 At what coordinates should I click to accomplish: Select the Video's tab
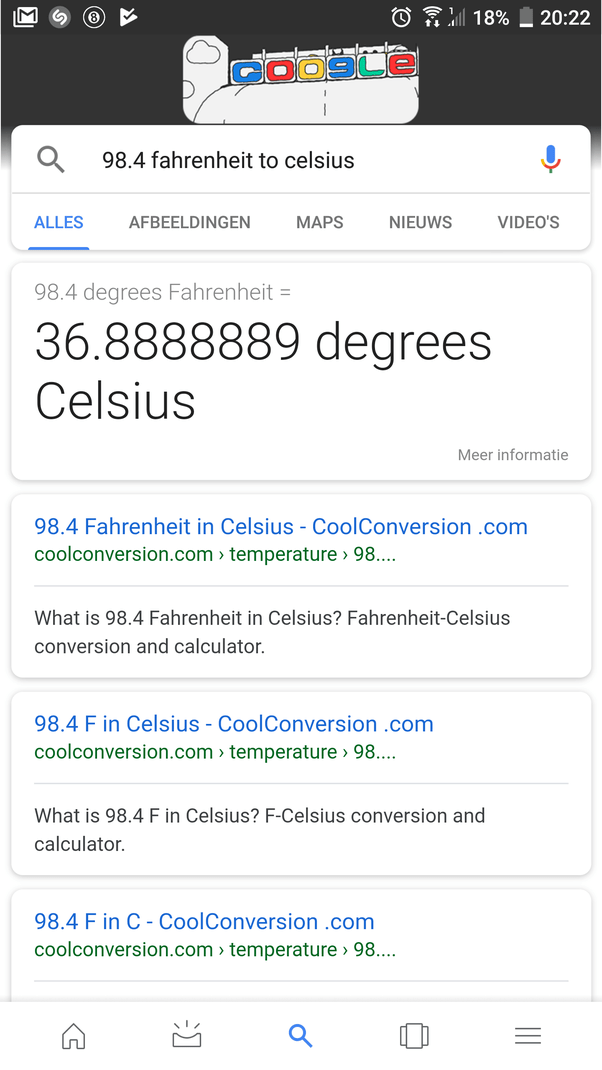coord(528,222)
